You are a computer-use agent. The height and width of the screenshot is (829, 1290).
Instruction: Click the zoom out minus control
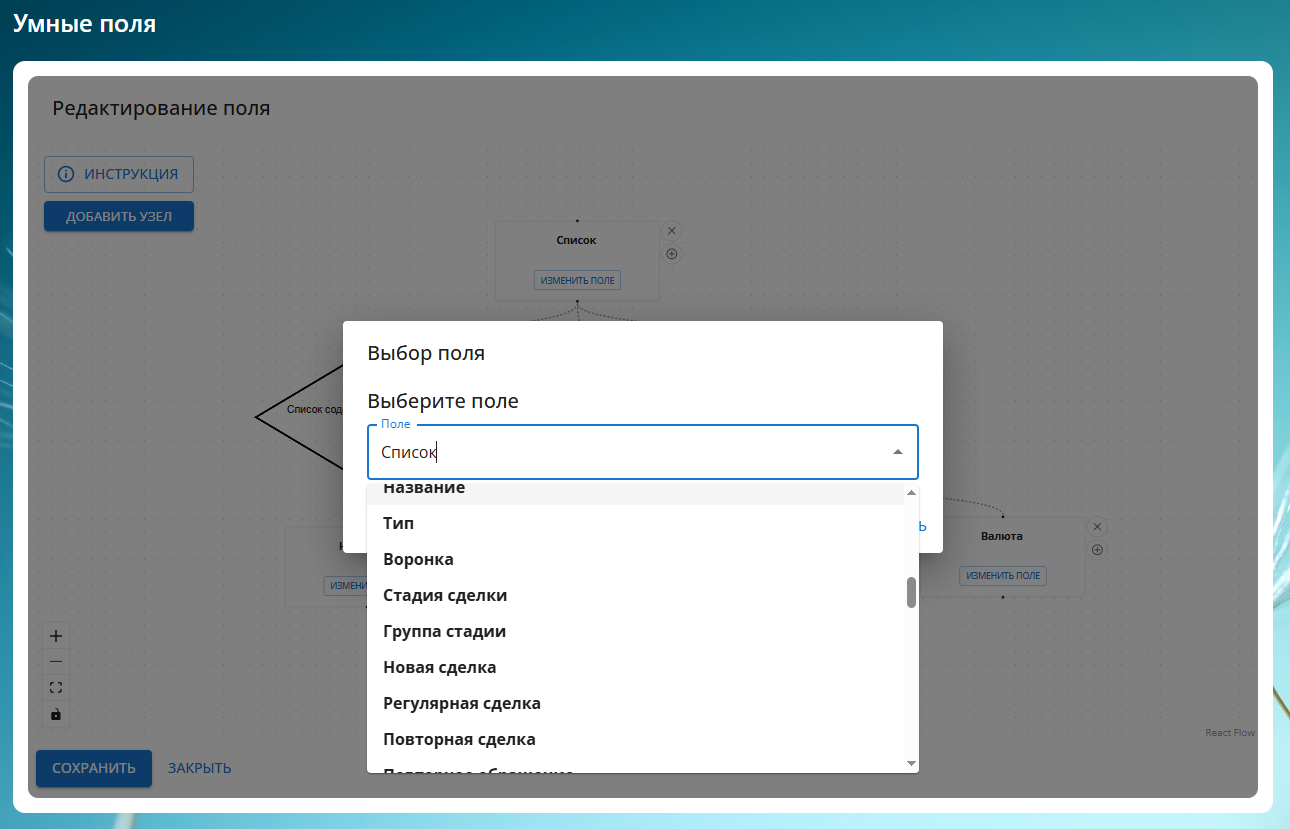click(x=56, y=662)
